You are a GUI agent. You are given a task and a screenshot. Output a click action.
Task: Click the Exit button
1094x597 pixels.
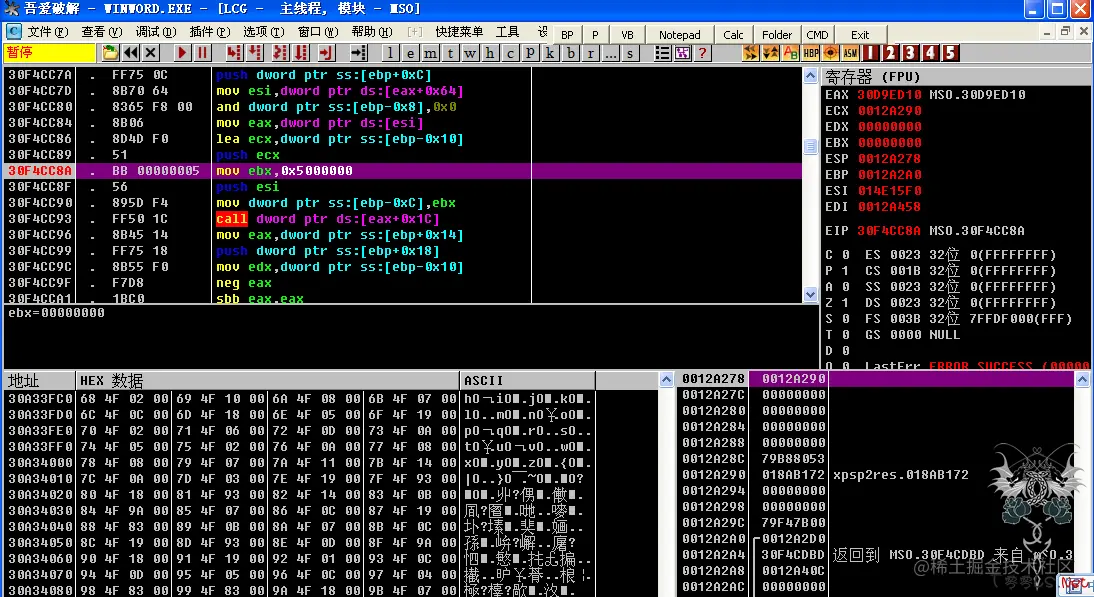(860, 35)
